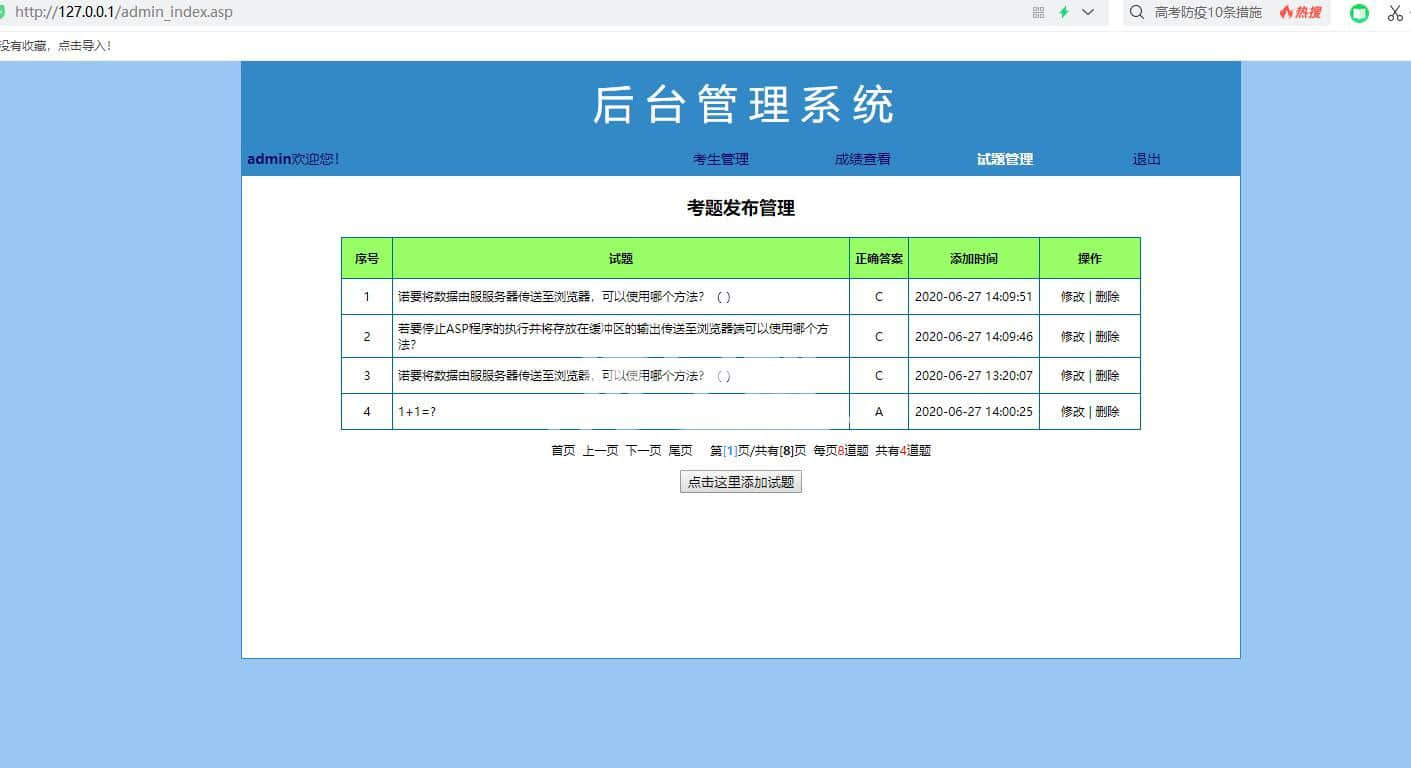Go to 下一页 in pagination
1411x768 pixels.
(x=643, y=451)
